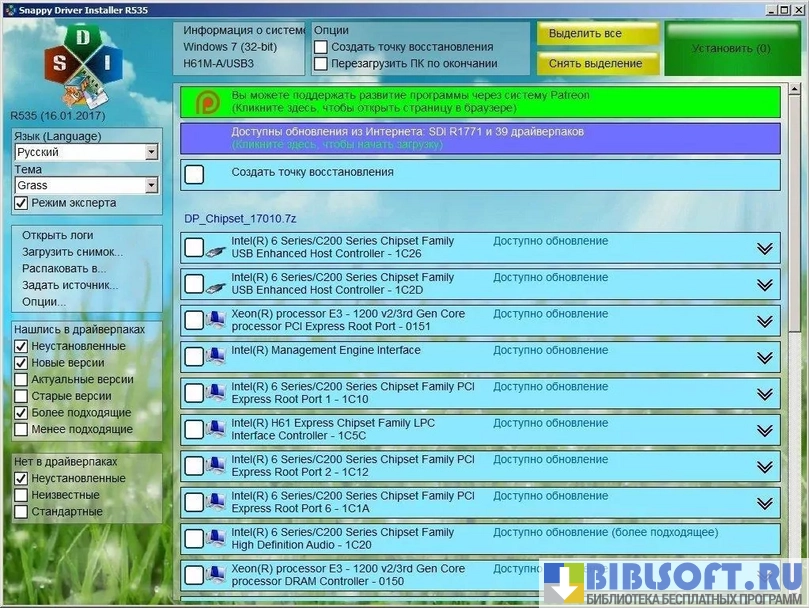Enable the restore point checkbox in Опции
809x608 pixels.
click(x=321, y=47)
